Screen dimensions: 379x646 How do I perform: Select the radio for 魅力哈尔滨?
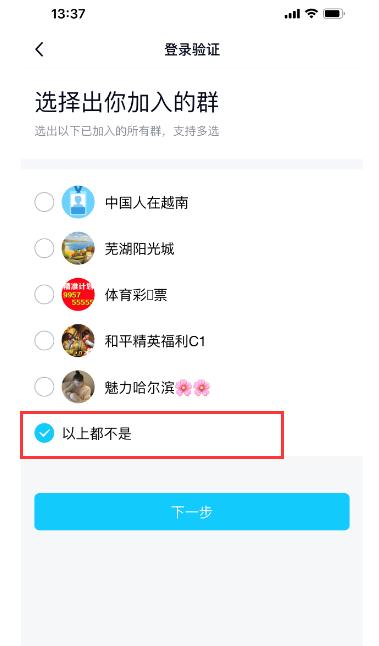(44, 386)
